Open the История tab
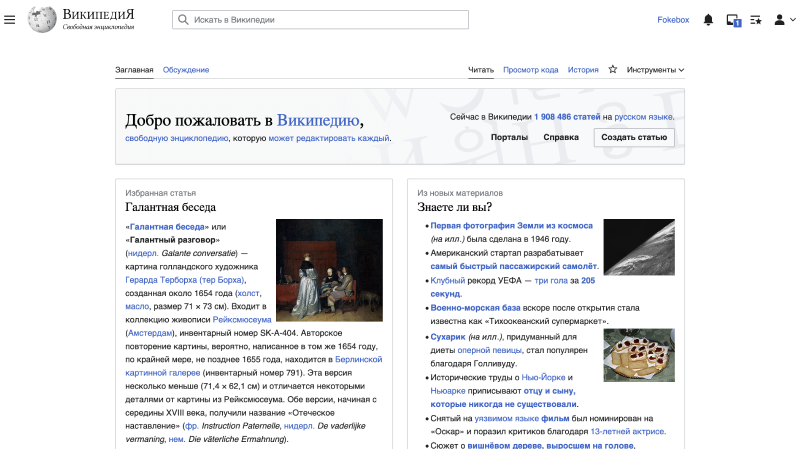 click(583, 70)
